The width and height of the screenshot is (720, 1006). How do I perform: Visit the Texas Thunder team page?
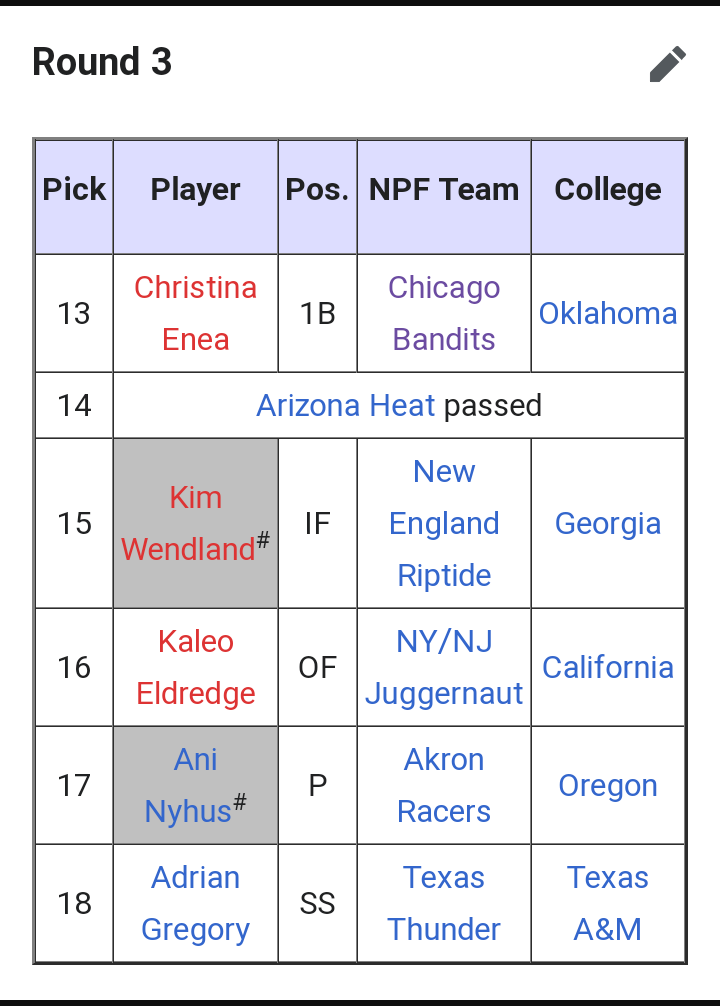pos(444,903)
